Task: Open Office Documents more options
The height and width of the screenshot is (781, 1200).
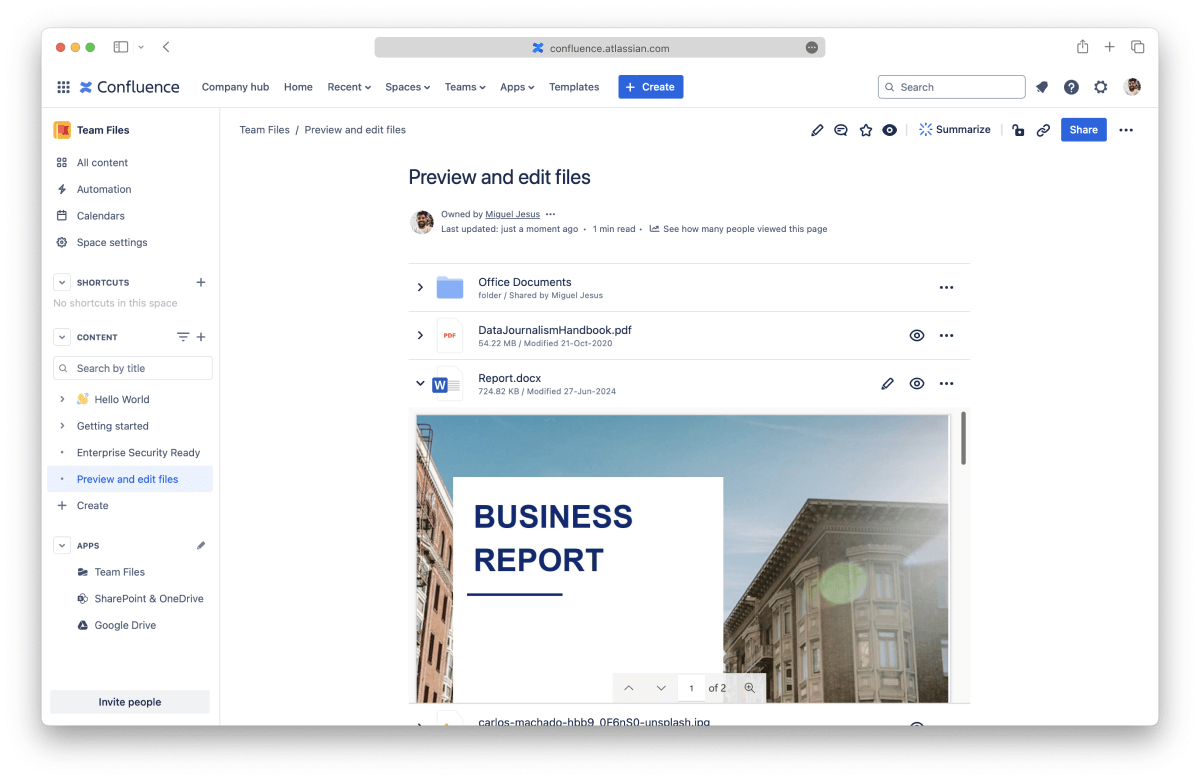Action: pos(947,288)
